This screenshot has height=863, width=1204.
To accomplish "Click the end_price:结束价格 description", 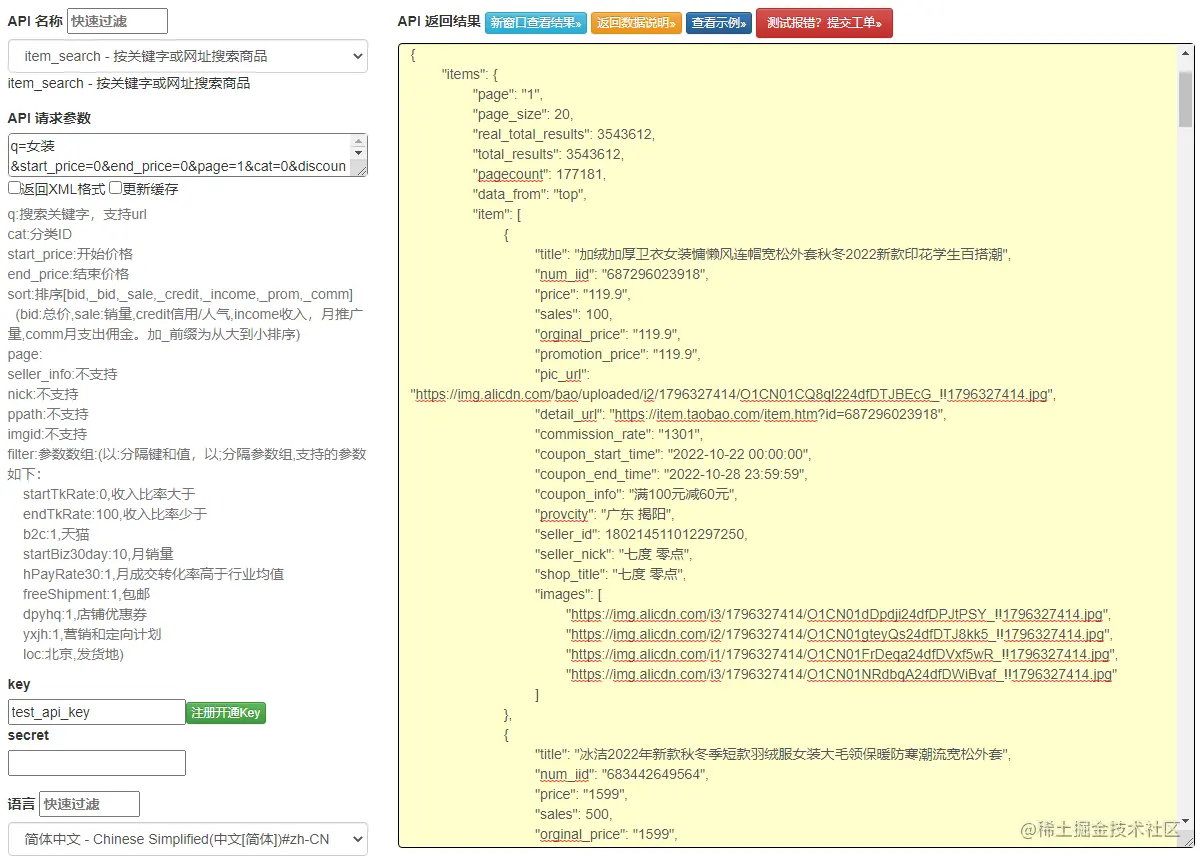I will pos(68,274).
